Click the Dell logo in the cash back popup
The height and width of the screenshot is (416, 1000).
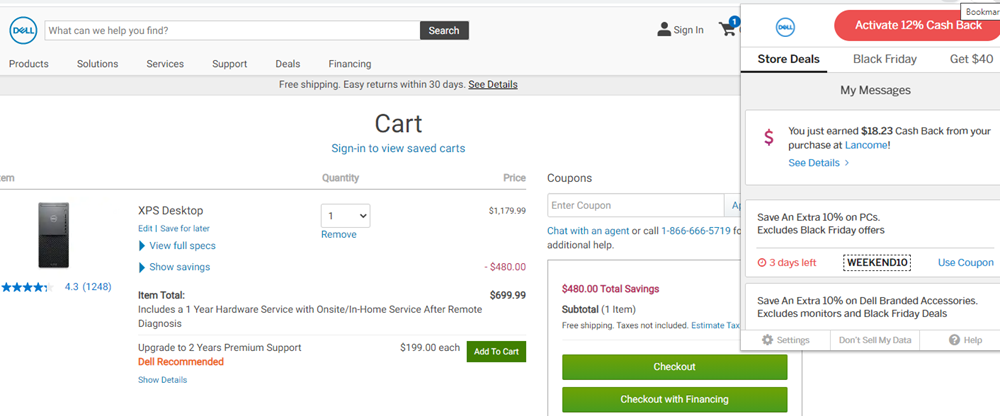point(785,26)
